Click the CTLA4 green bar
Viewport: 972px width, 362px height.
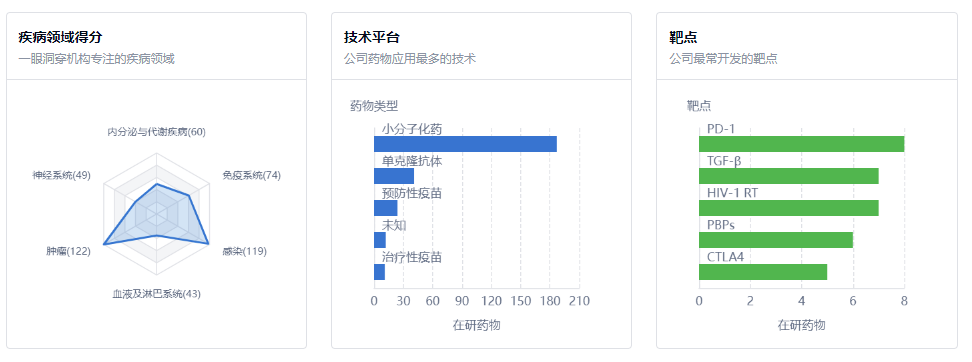(763, 272)
